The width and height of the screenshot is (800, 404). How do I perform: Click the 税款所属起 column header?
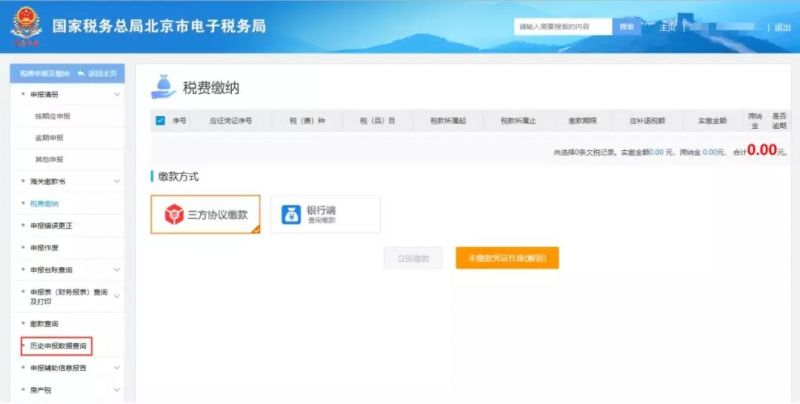click(x=448, y=121)
